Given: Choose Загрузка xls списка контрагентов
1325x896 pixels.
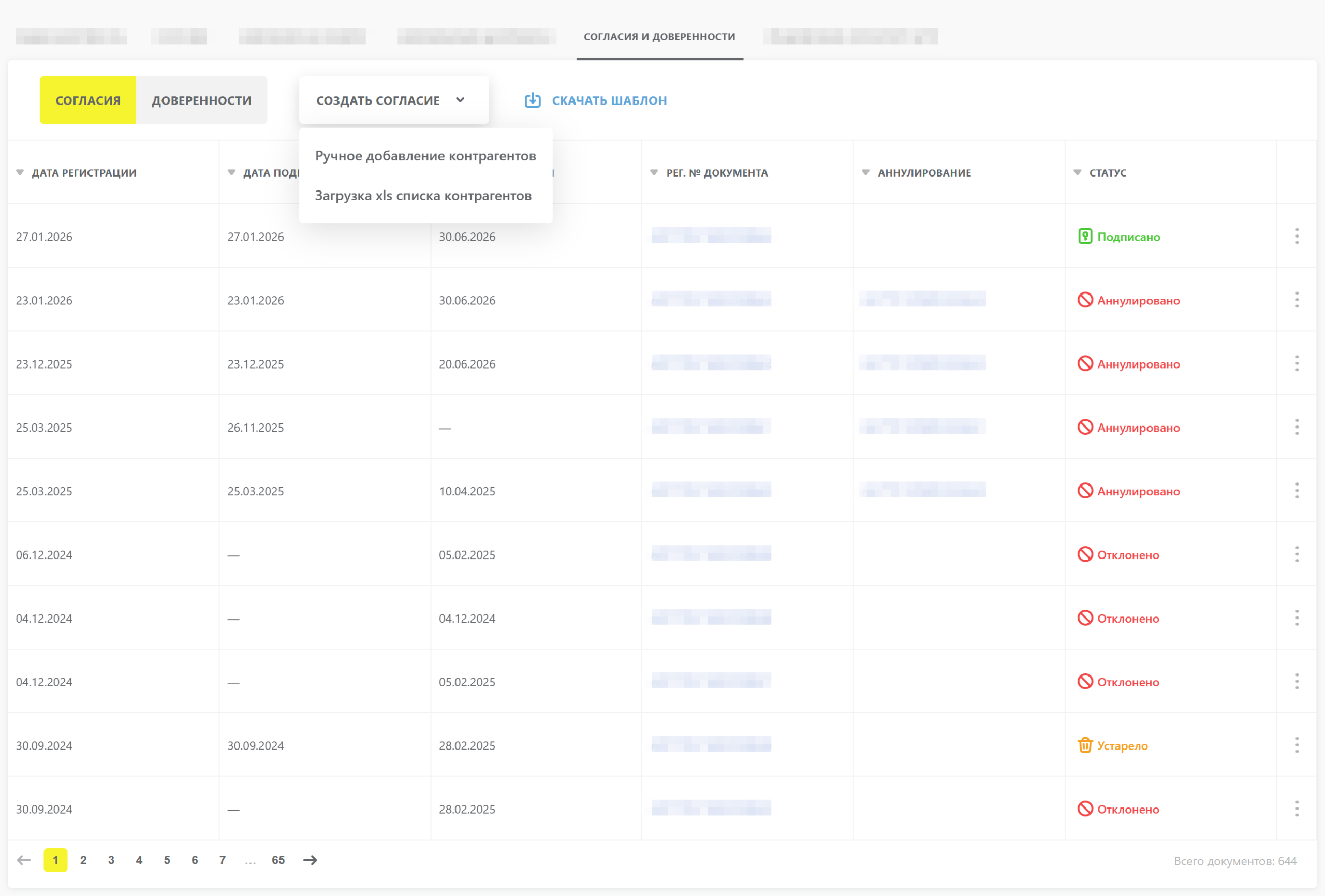Looking at the screenshot, I should 423,196.
